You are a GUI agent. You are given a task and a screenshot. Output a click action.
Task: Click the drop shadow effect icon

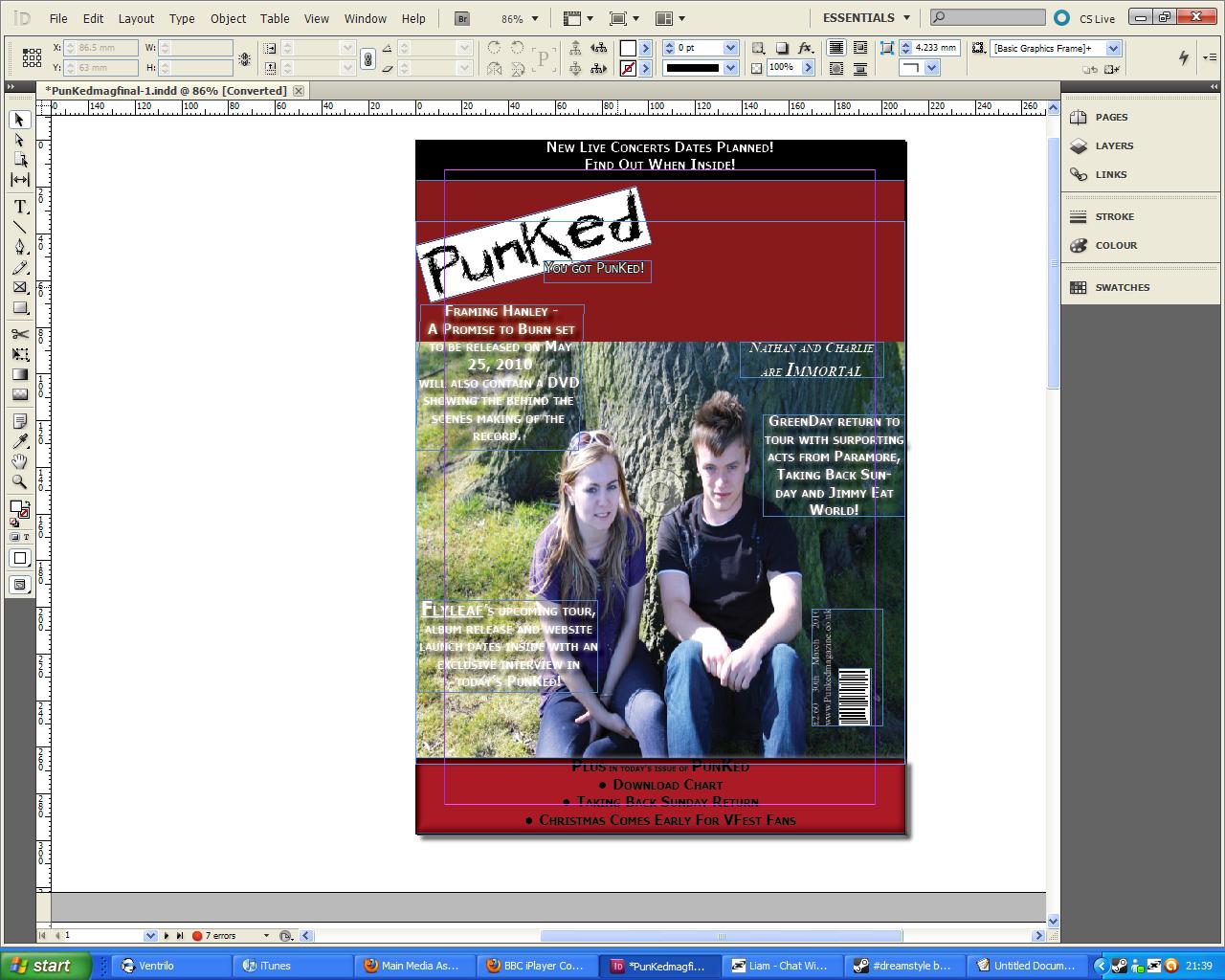tap(782, 48)
